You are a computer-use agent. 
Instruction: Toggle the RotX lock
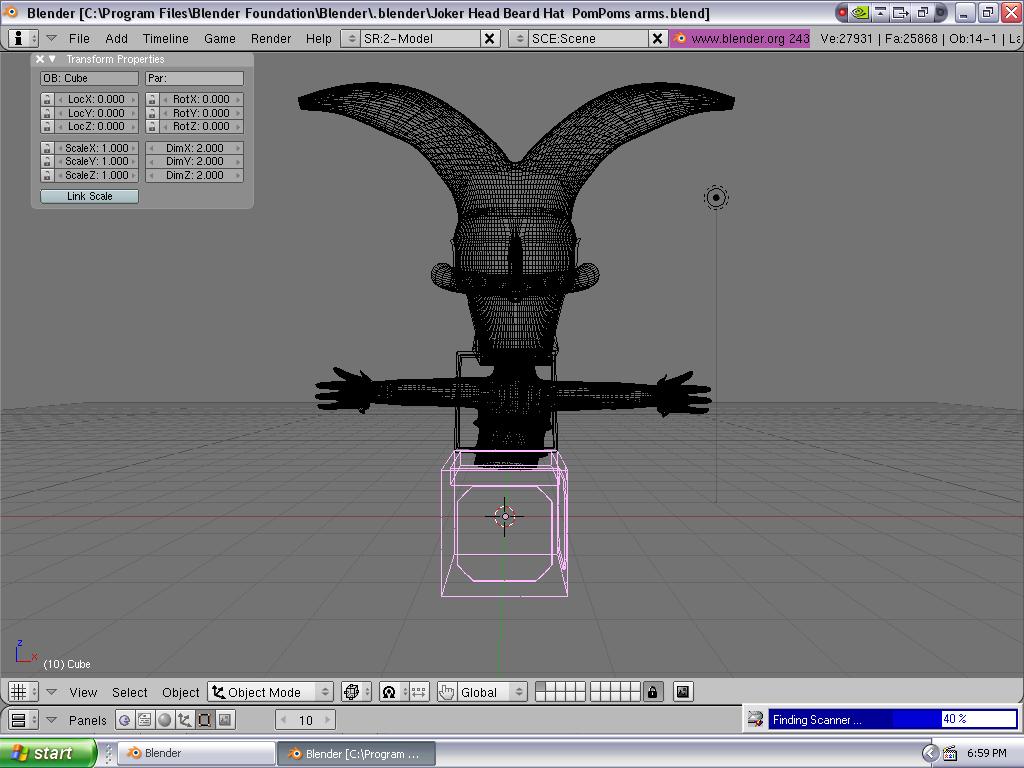[x=152, y=99]
